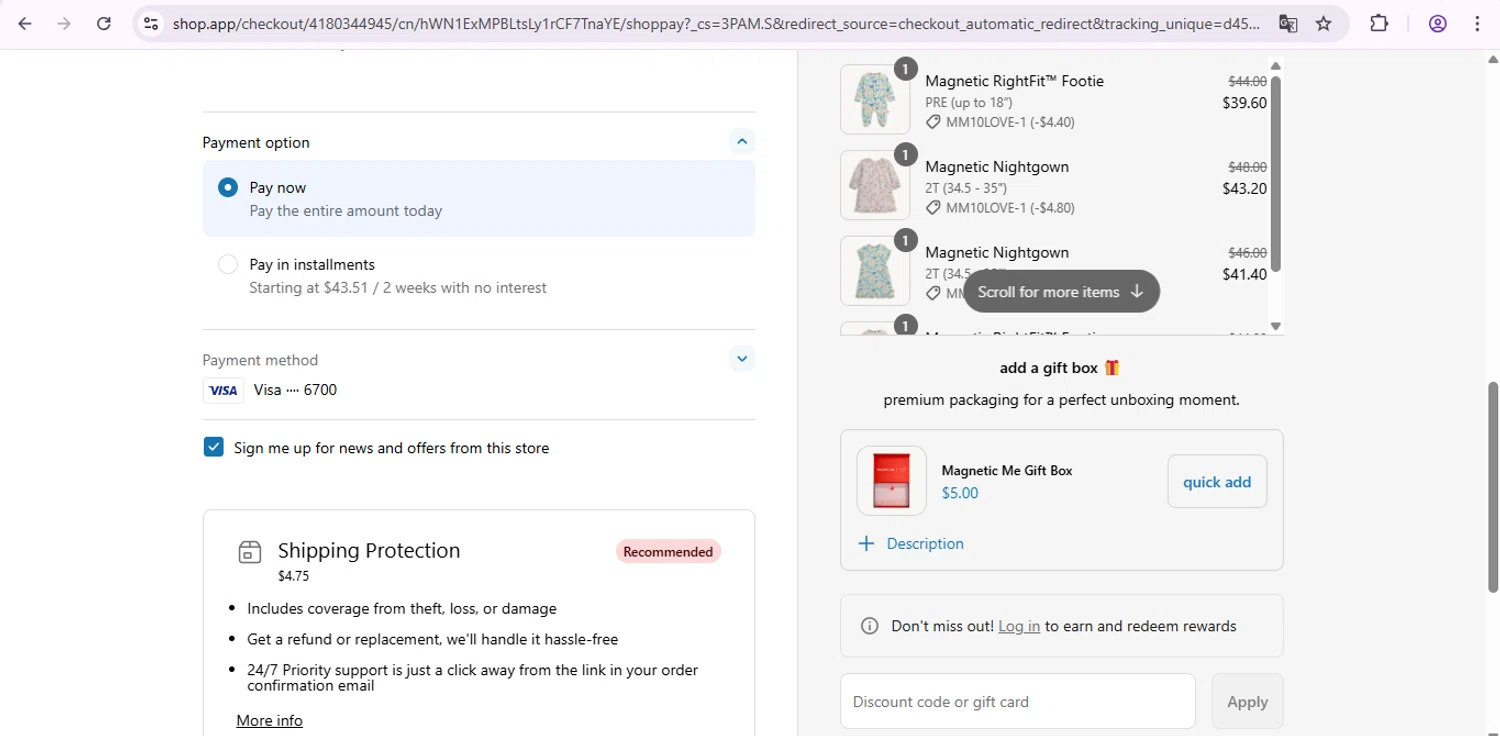Click the PRE (up to 18") size text

coord(968,102)
